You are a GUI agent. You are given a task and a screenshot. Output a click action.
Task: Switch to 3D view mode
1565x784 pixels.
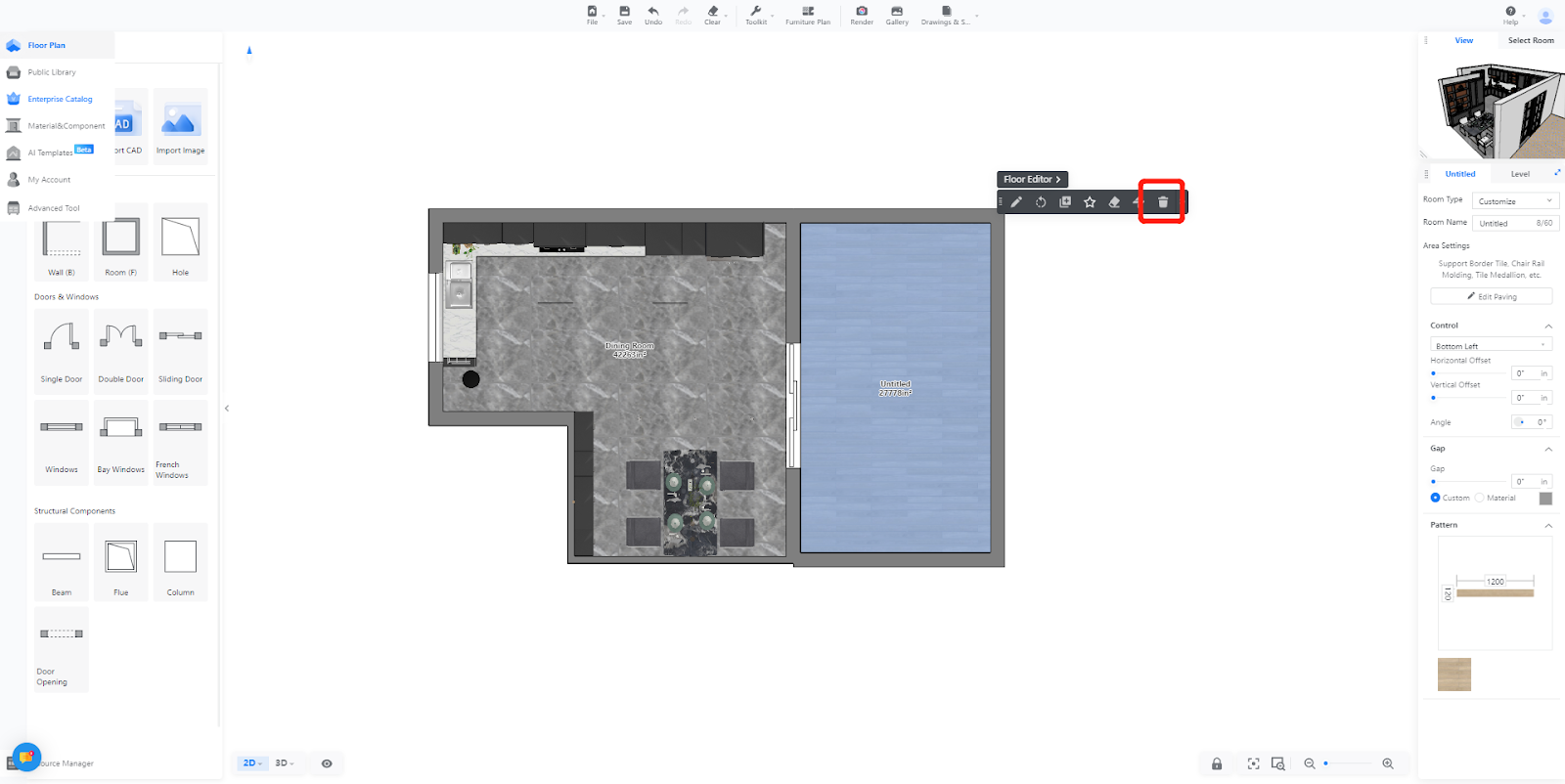(284, 763)
